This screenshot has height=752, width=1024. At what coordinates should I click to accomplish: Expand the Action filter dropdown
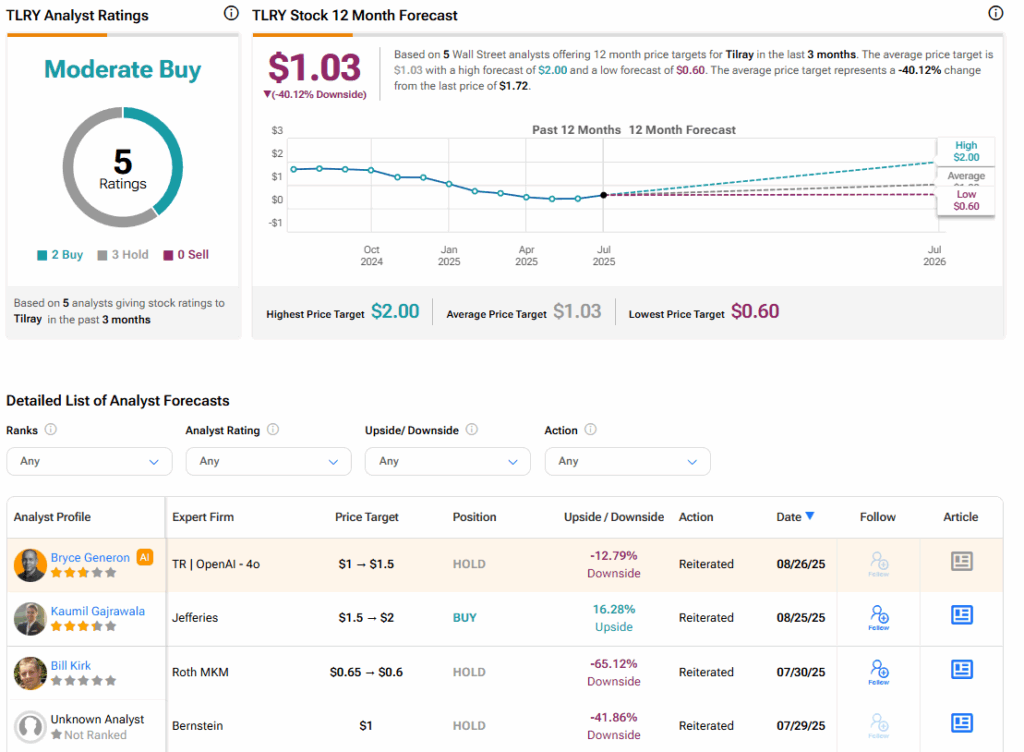point(627,461)
